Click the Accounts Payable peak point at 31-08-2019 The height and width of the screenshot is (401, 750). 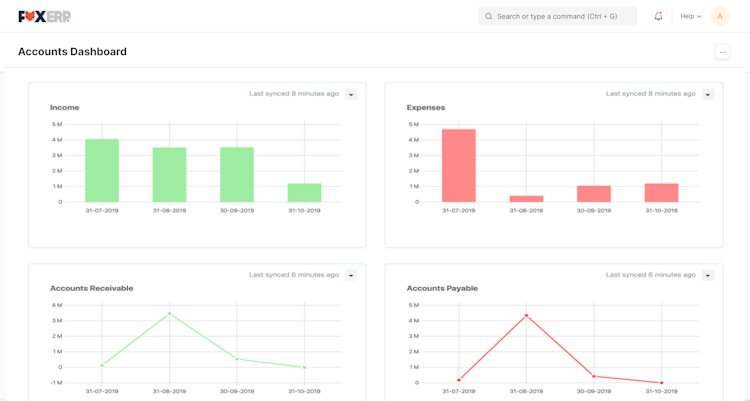[x=526, y=315]
